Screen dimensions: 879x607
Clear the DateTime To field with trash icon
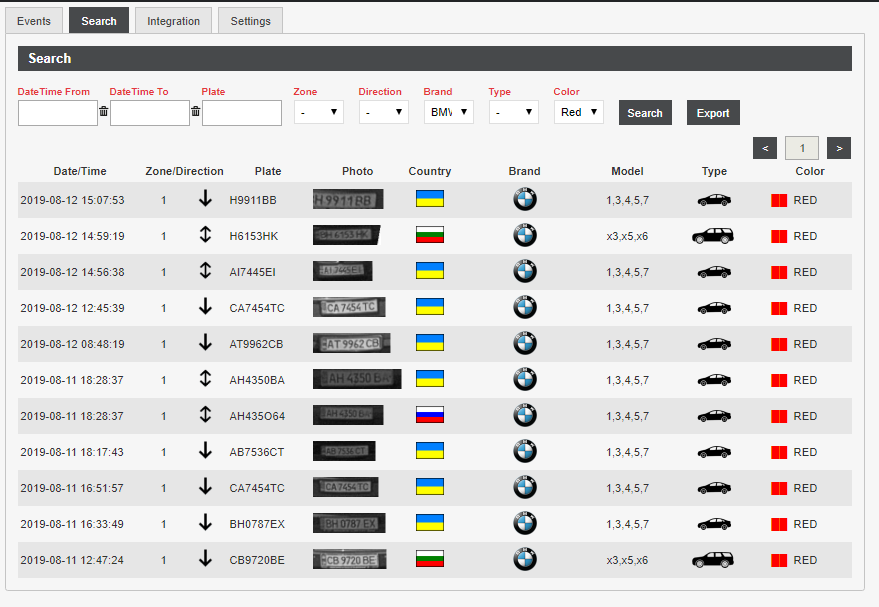[196, 111]
